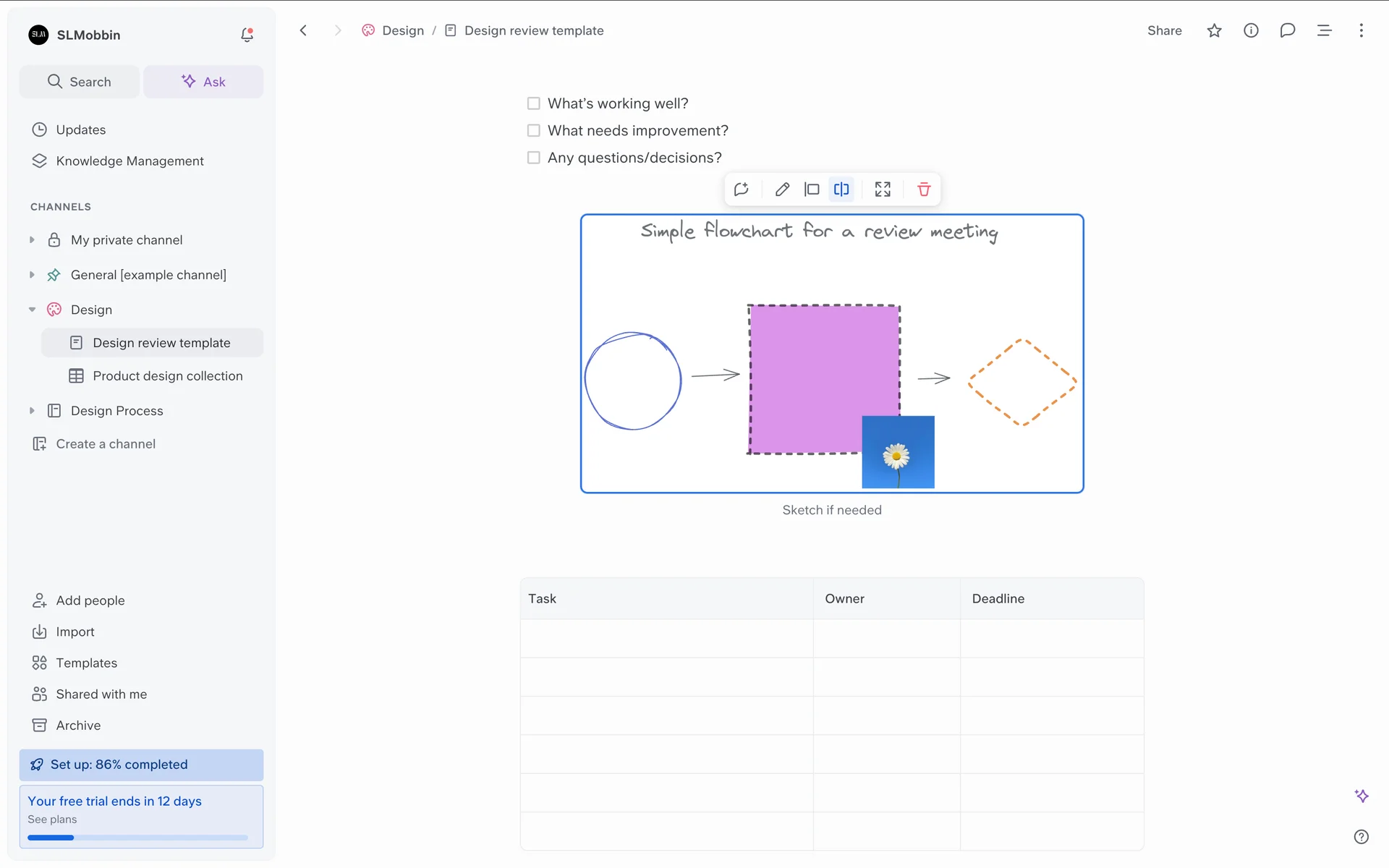Click the free trial progress bar
The width and height of the screenshot is (1389, 868).
[x=137, y=838]
